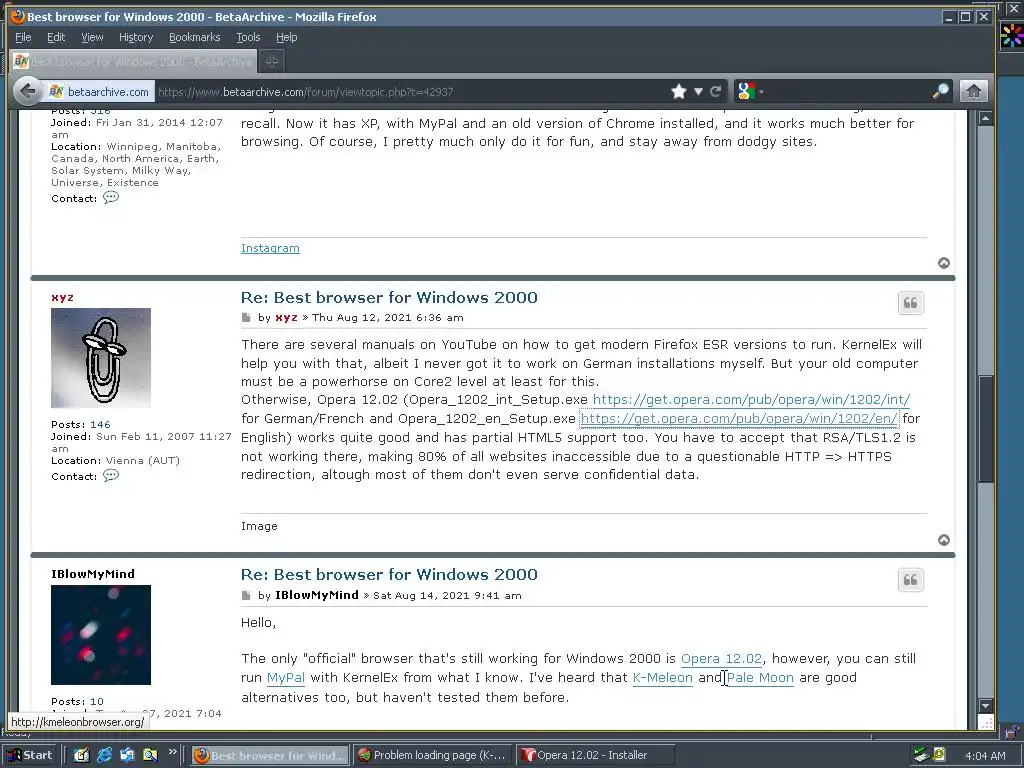Click the second system tray icon
The height and width of the screenshot is (768, 1024).
(939, 755)
